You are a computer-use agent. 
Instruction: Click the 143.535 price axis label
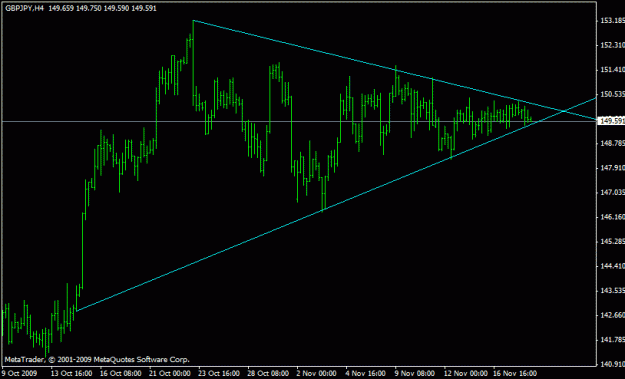click(x=612, y=291)
